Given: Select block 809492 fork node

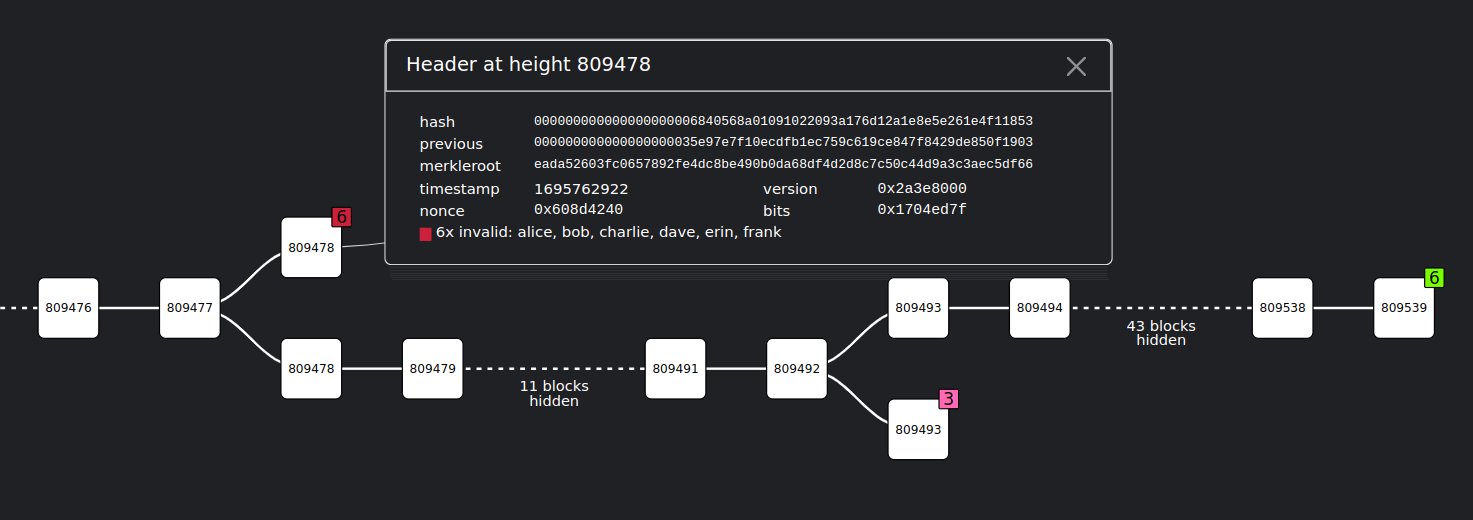Looking at the screenshot, I should pyautogui.click(x=797, y=368).
